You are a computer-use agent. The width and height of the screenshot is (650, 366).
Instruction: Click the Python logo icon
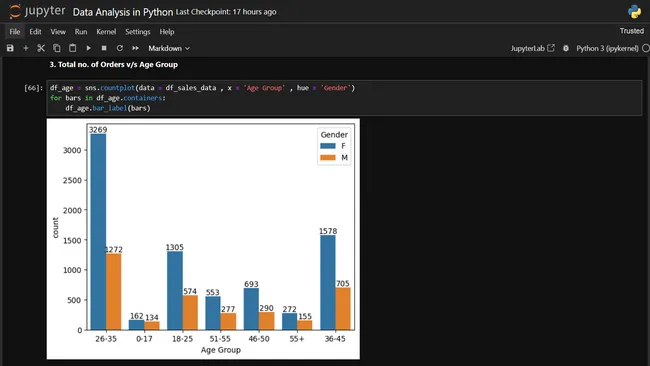[x=634, y=11]
